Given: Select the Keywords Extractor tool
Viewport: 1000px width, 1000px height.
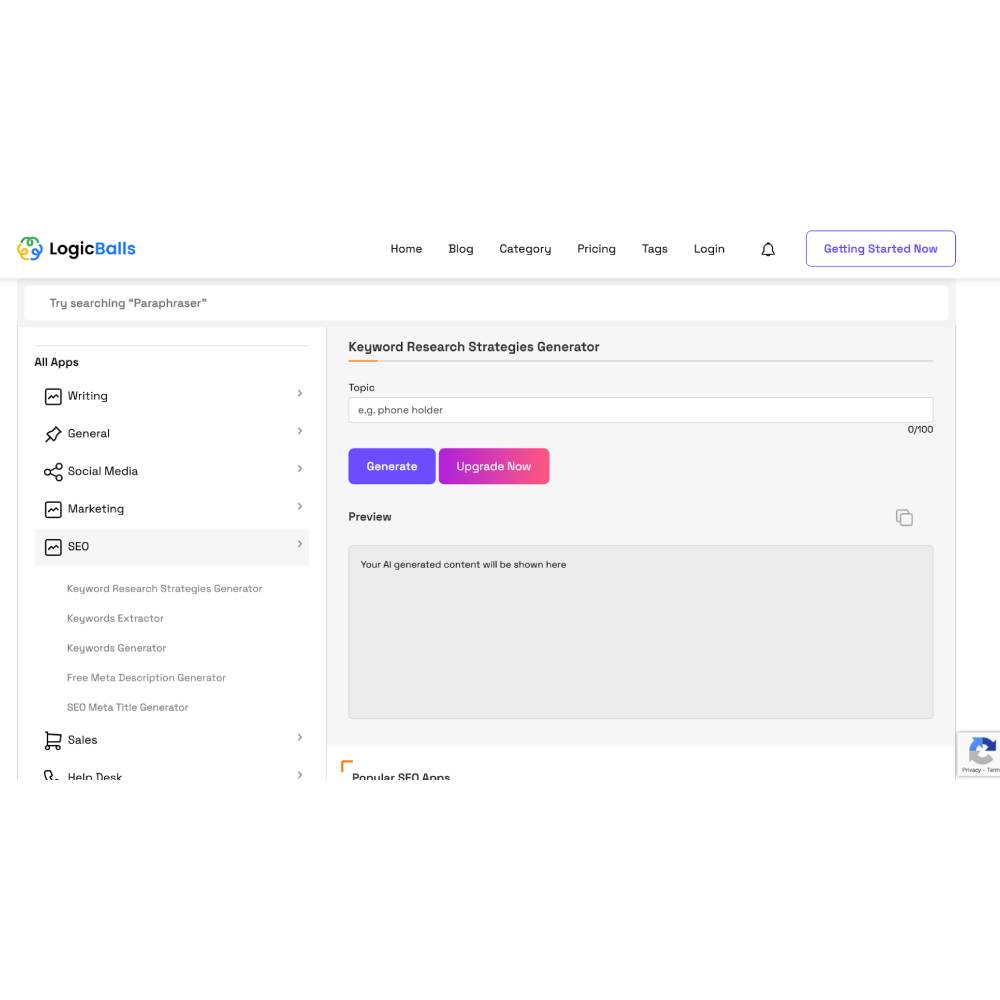Looking at the screenshot, I should tap(114, 618).
